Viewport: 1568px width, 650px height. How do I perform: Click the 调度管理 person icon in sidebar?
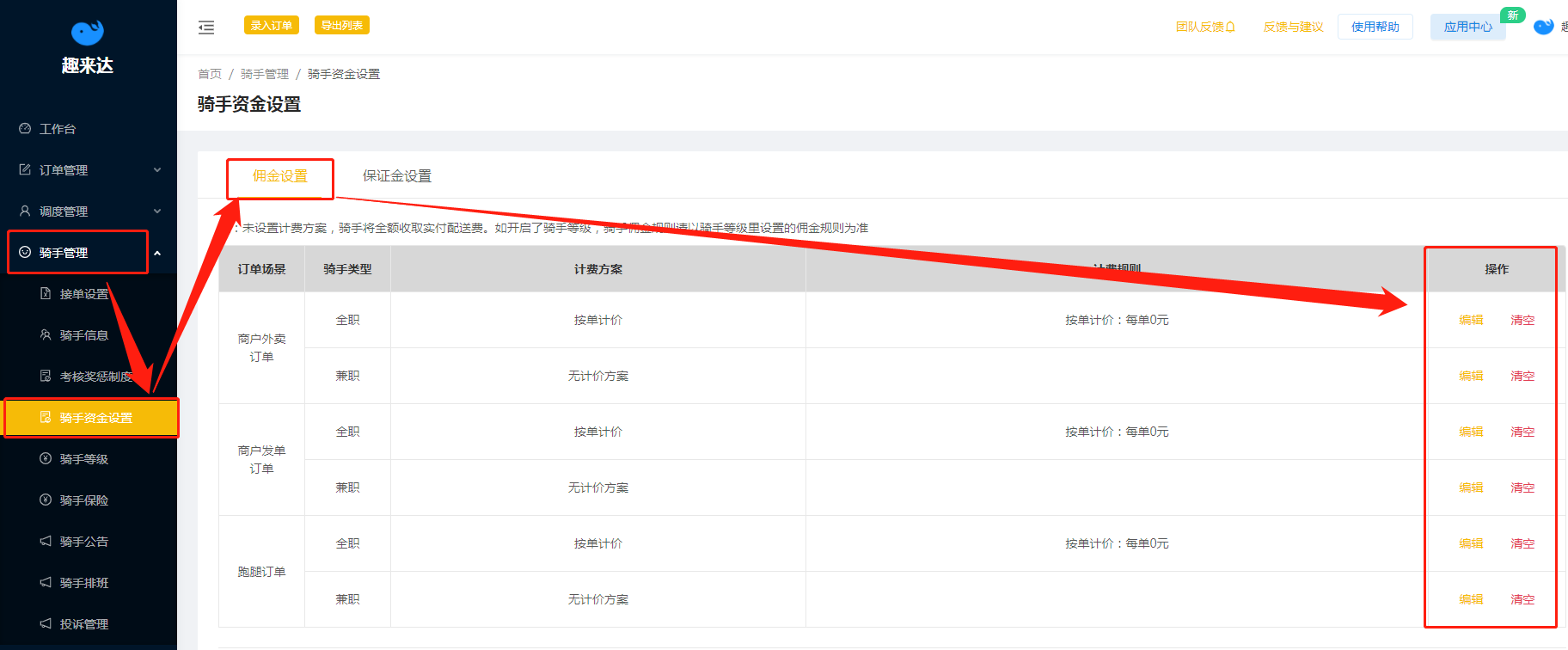(25, 211)
